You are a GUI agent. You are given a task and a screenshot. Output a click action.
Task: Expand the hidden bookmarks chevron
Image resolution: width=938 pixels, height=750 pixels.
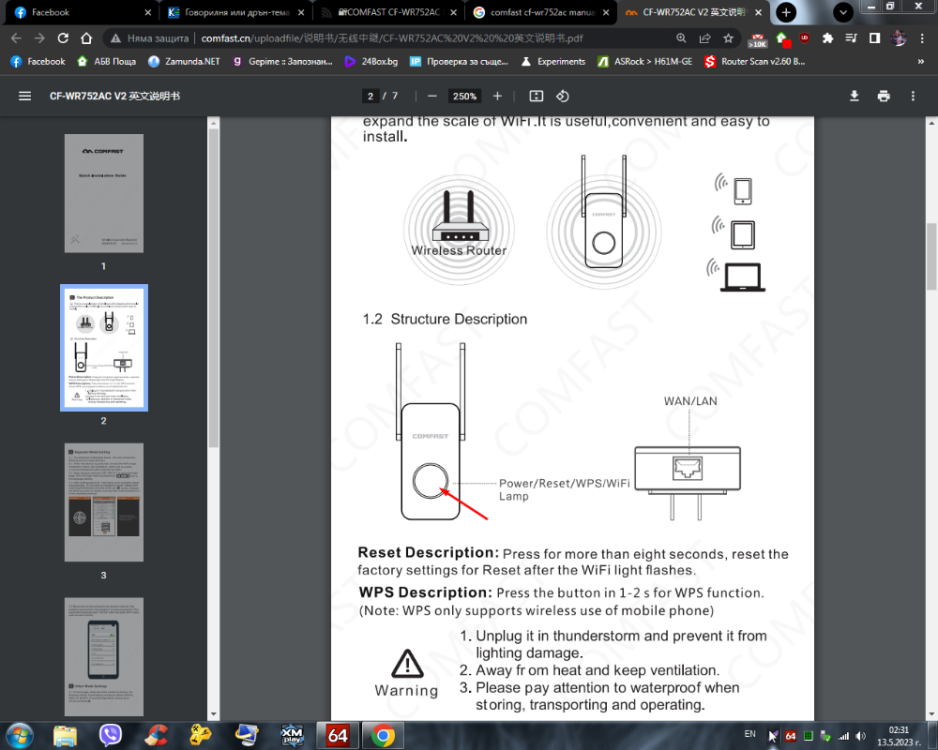(921, 62)
